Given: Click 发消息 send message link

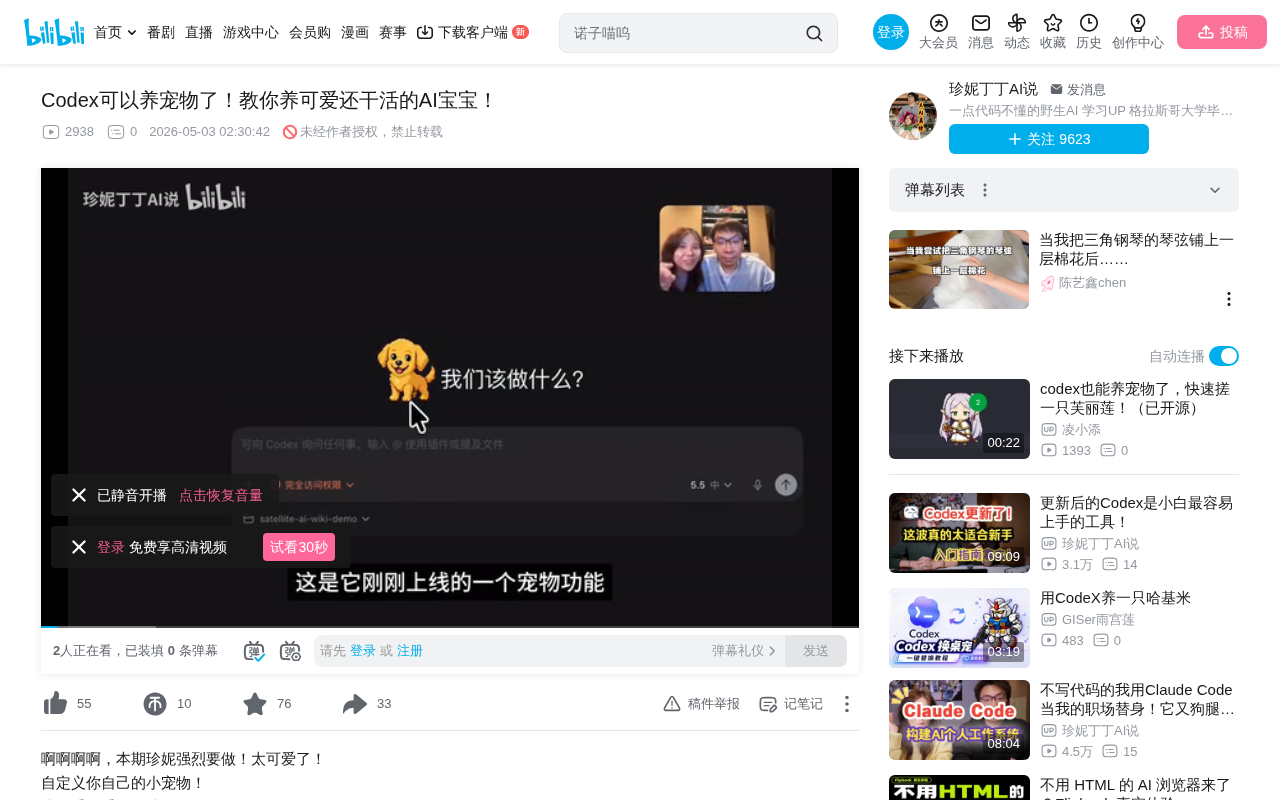Looking at the screenshot, I should (x=1078, y=89).
